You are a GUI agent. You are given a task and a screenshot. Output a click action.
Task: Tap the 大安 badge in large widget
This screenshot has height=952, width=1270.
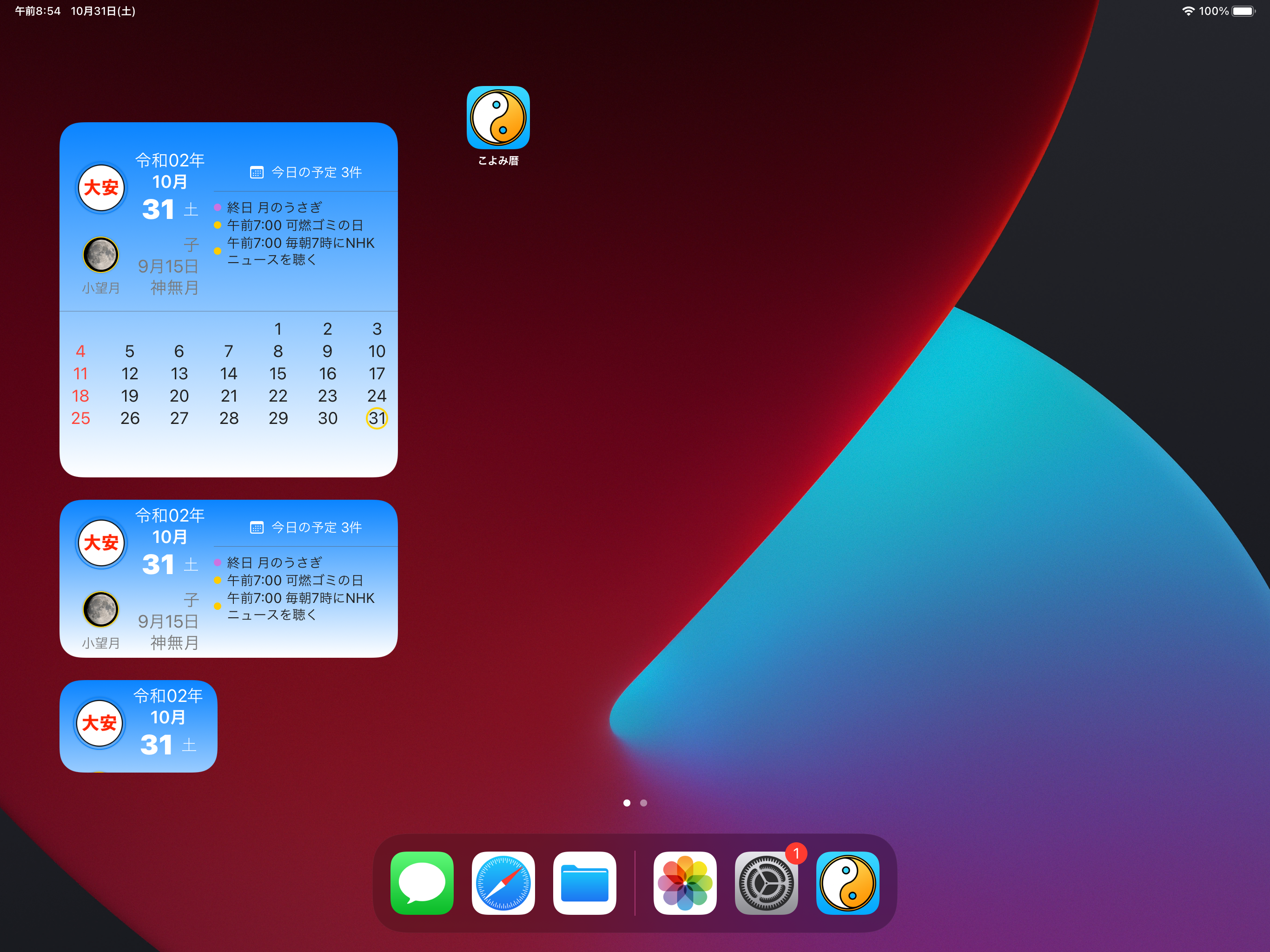101,188
